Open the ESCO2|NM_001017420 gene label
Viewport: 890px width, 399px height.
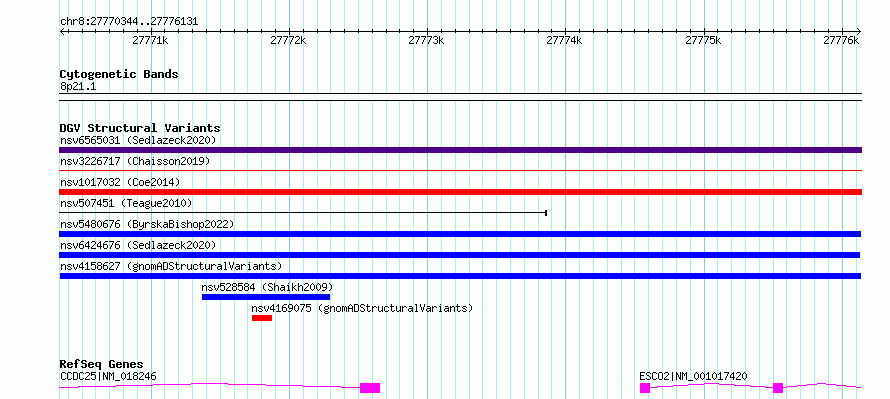click(x=693, y=376)
